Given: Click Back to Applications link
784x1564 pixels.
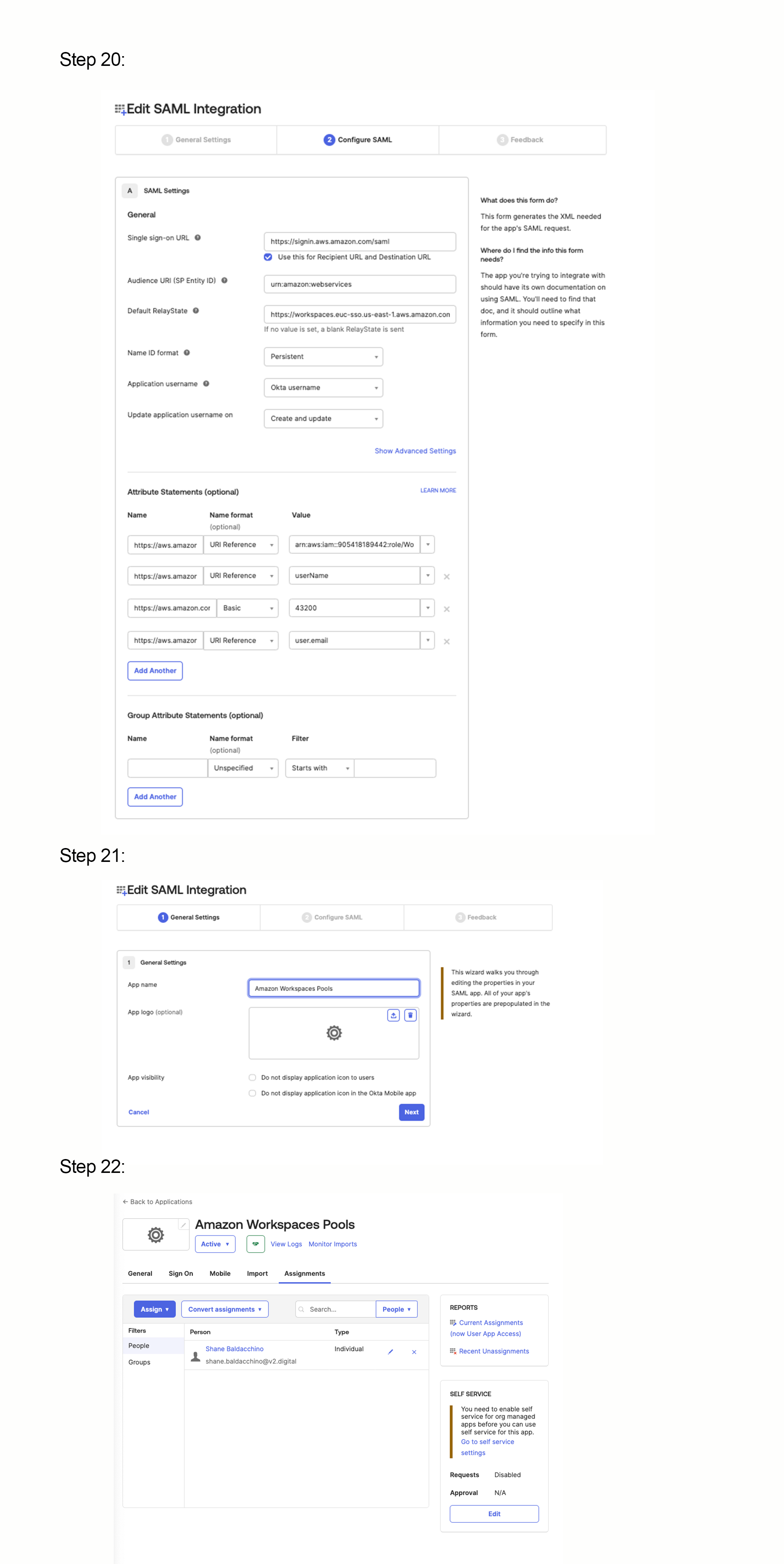Looking at the screenshot, I should pos(158,1202).
